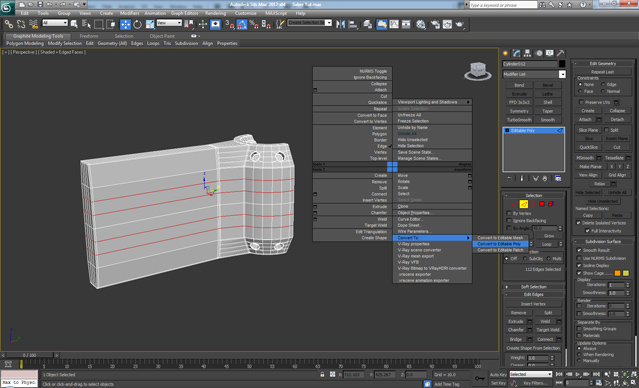The image size is (639, 388).
Task: Toggle the Smooth Result checkbox
Action: point(579,250)
